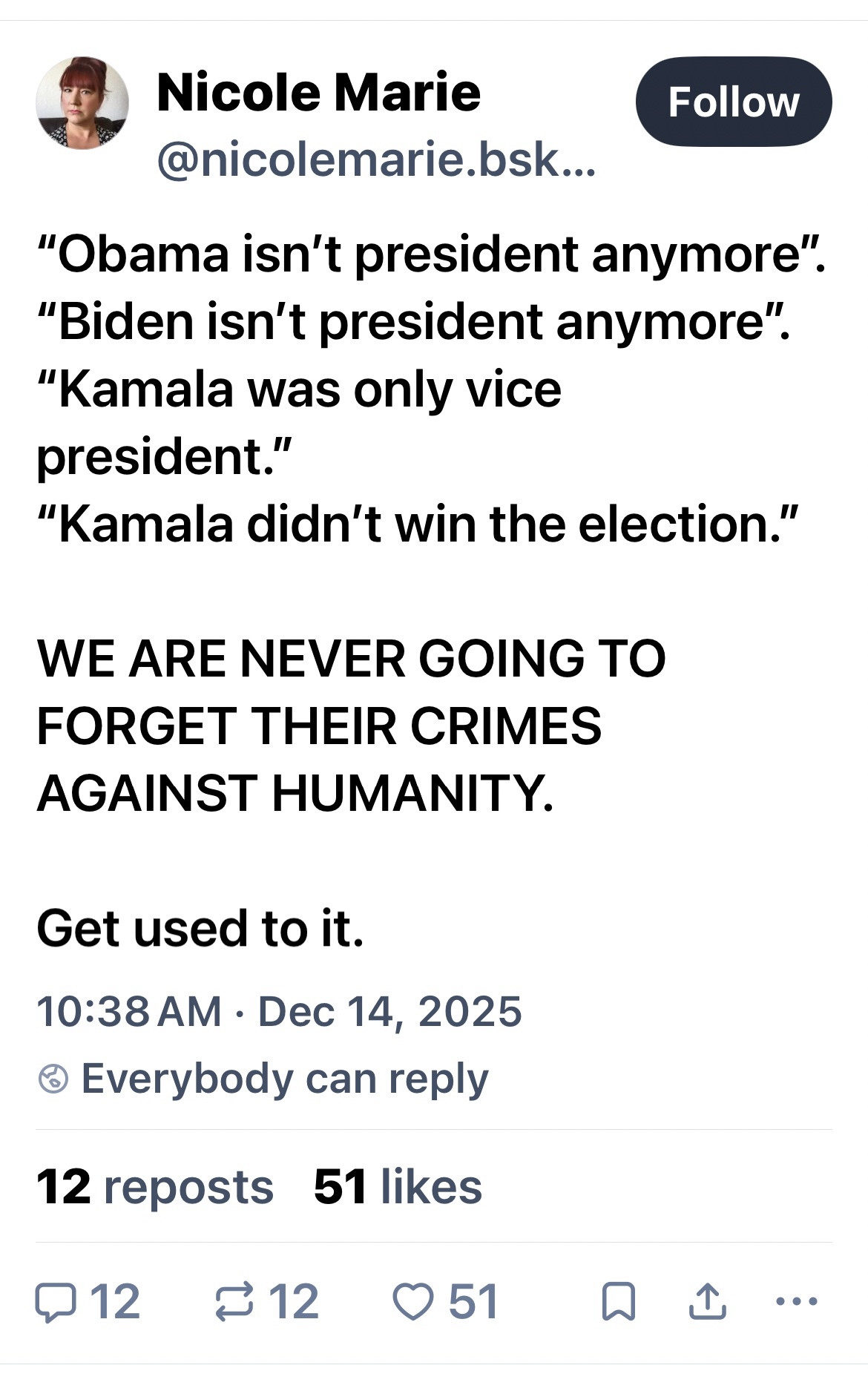Click the all-caps "CRIMES AGAINST HUMANITY" paragraph
The image size is (868, 1391).
(x=350, y=726)
